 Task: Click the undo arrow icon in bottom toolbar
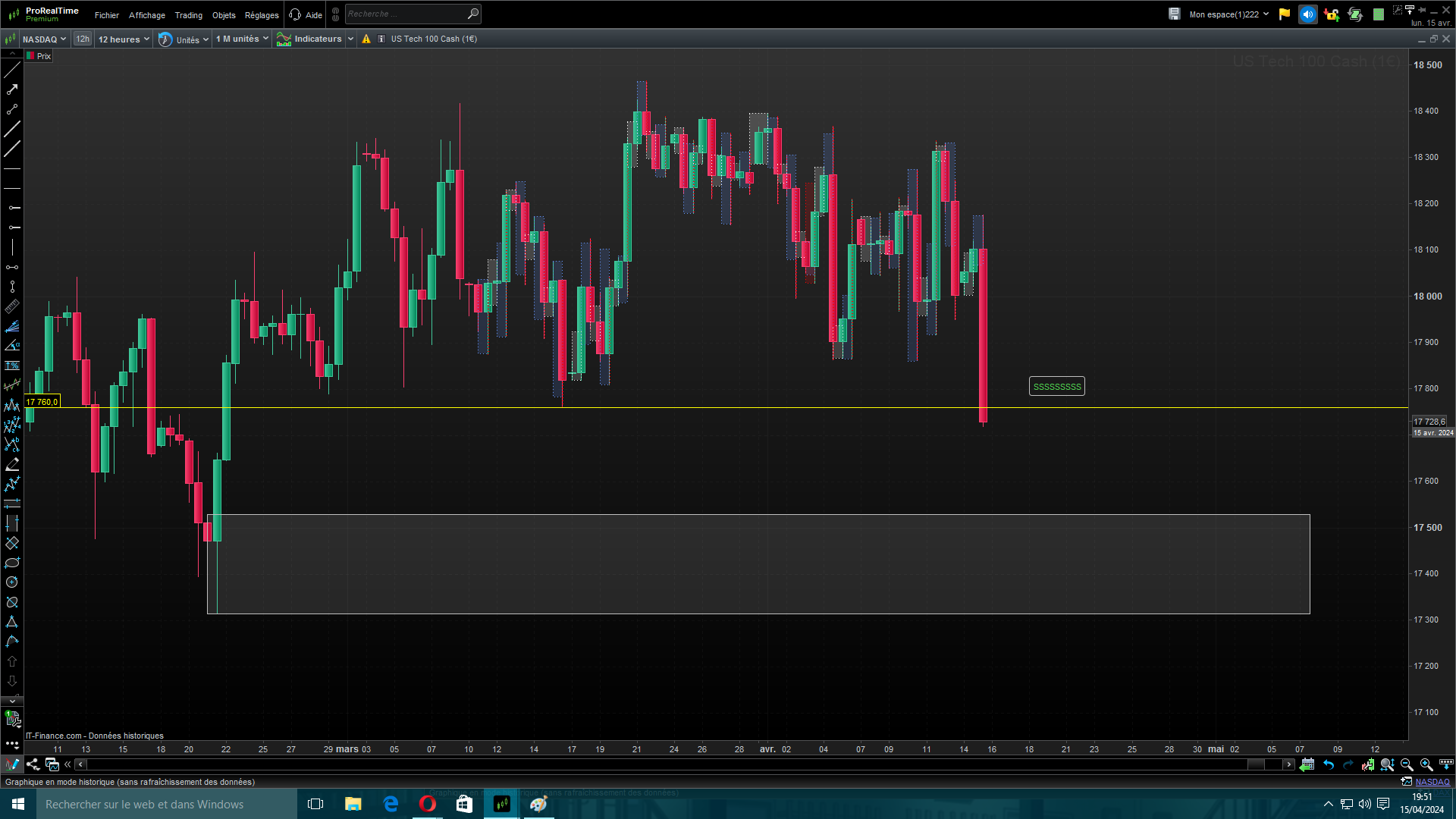[x=1329, y=764]
